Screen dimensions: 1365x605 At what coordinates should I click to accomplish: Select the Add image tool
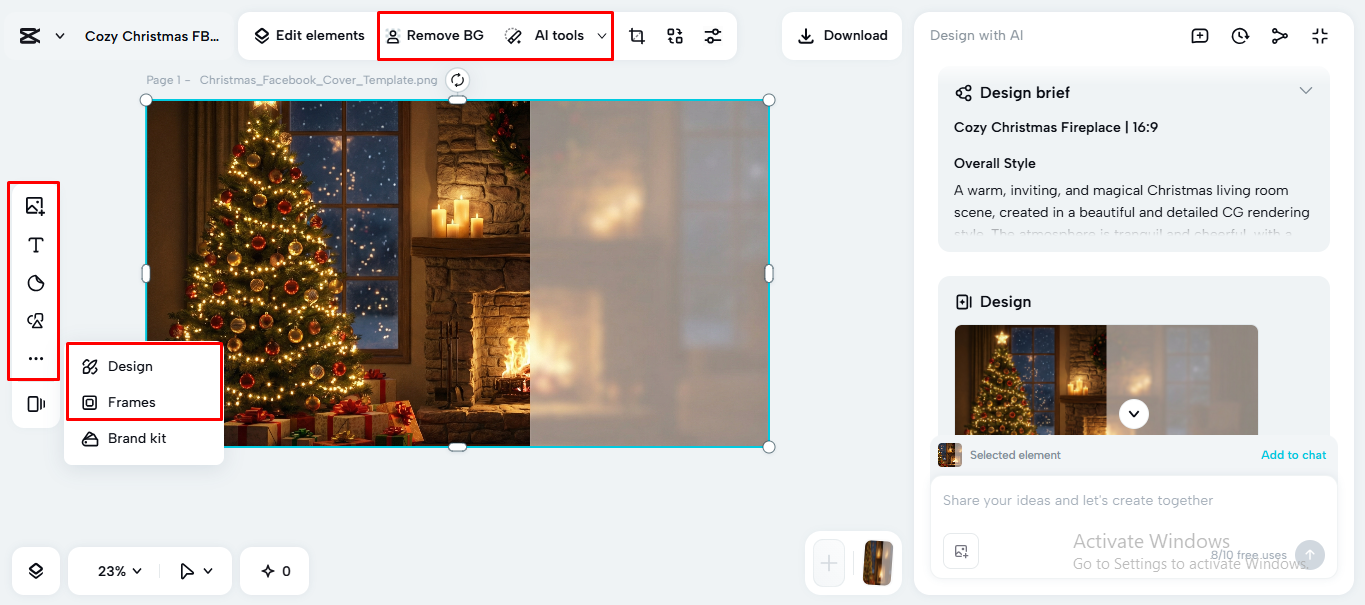(34, 205)
